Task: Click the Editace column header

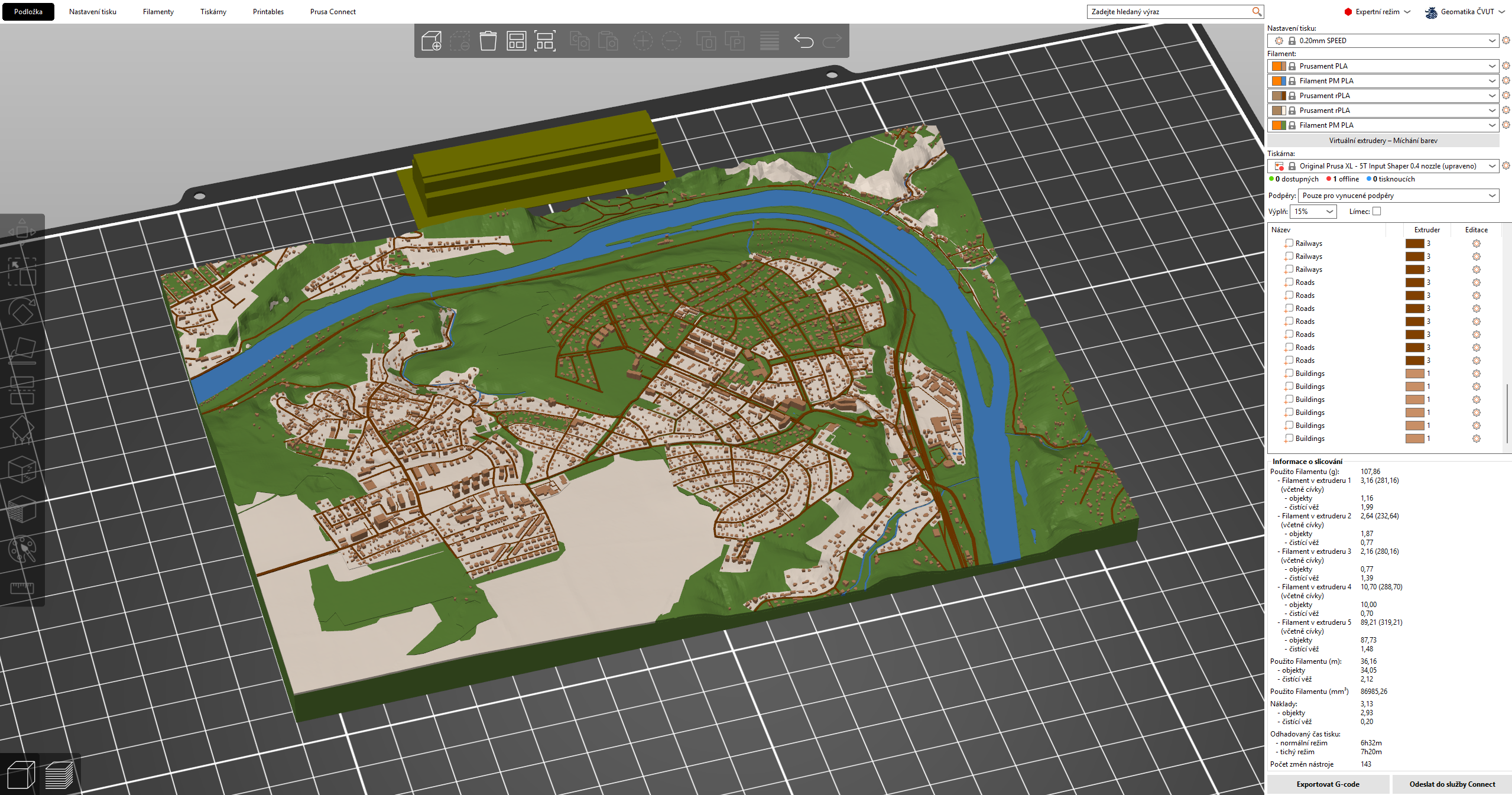Action: pyautogui.click(x=1476, y=230)
